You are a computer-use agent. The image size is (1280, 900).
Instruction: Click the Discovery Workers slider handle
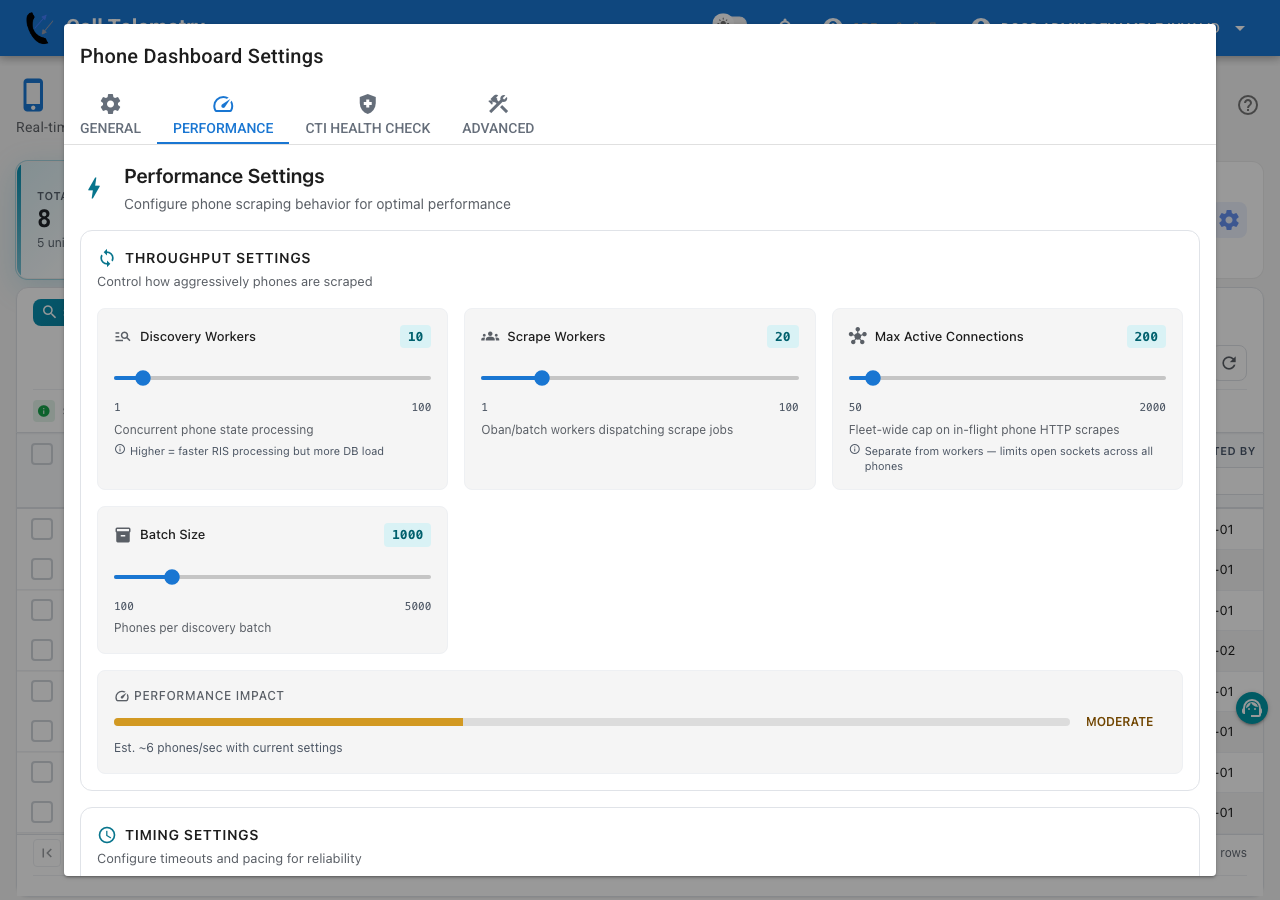[x=143, y=378]
